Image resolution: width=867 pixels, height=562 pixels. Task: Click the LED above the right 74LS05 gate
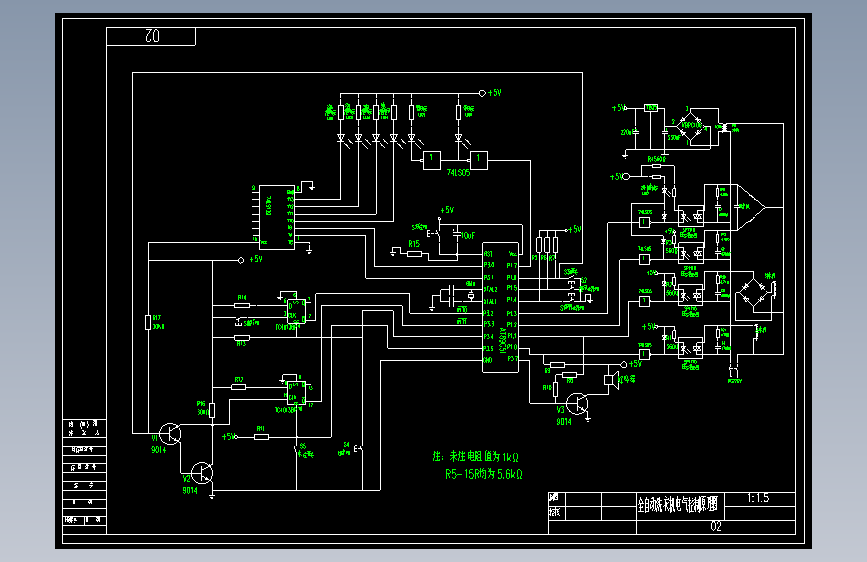click(x=458, y=137)
